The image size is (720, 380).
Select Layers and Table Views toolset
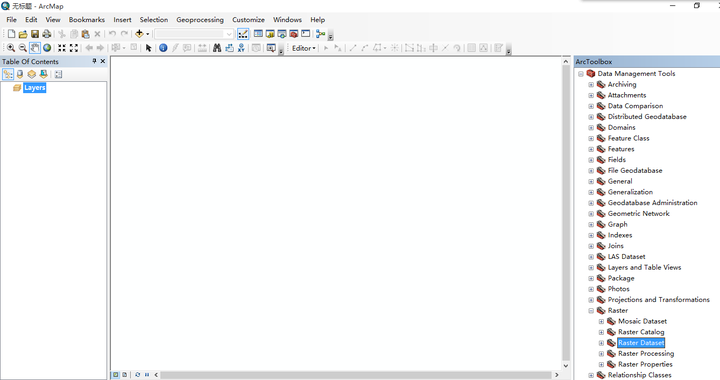(x=644, y=268)
